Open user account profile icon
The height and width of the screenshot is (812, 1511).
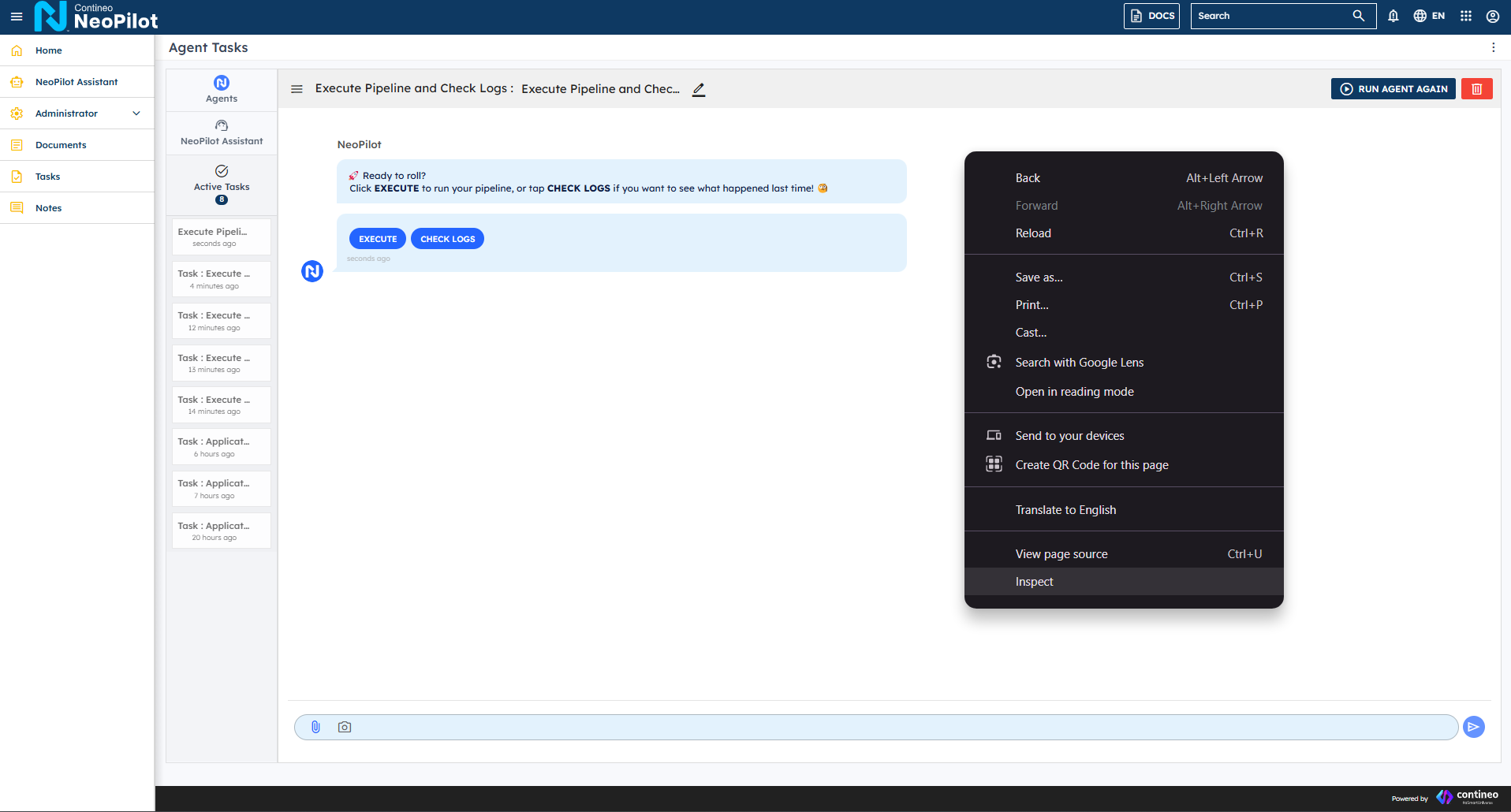pyautogui.click(x=1493, y=16)
